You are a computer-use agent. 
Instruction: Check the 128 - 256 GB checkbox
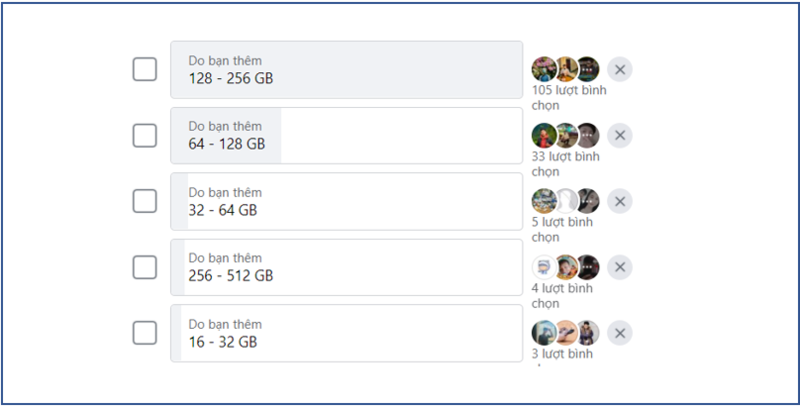[x=145, y=69]
